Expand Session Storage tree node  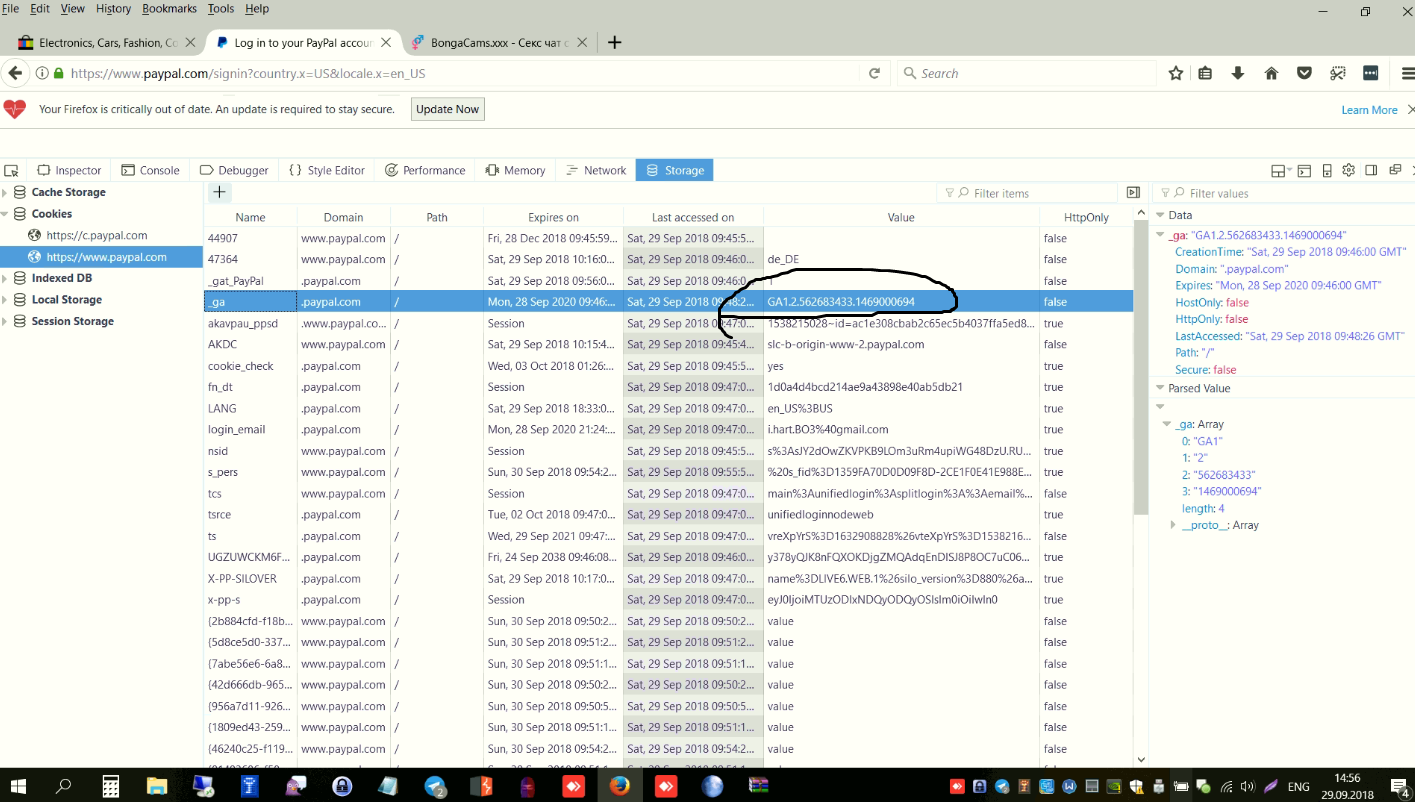[x=5, y=321]
